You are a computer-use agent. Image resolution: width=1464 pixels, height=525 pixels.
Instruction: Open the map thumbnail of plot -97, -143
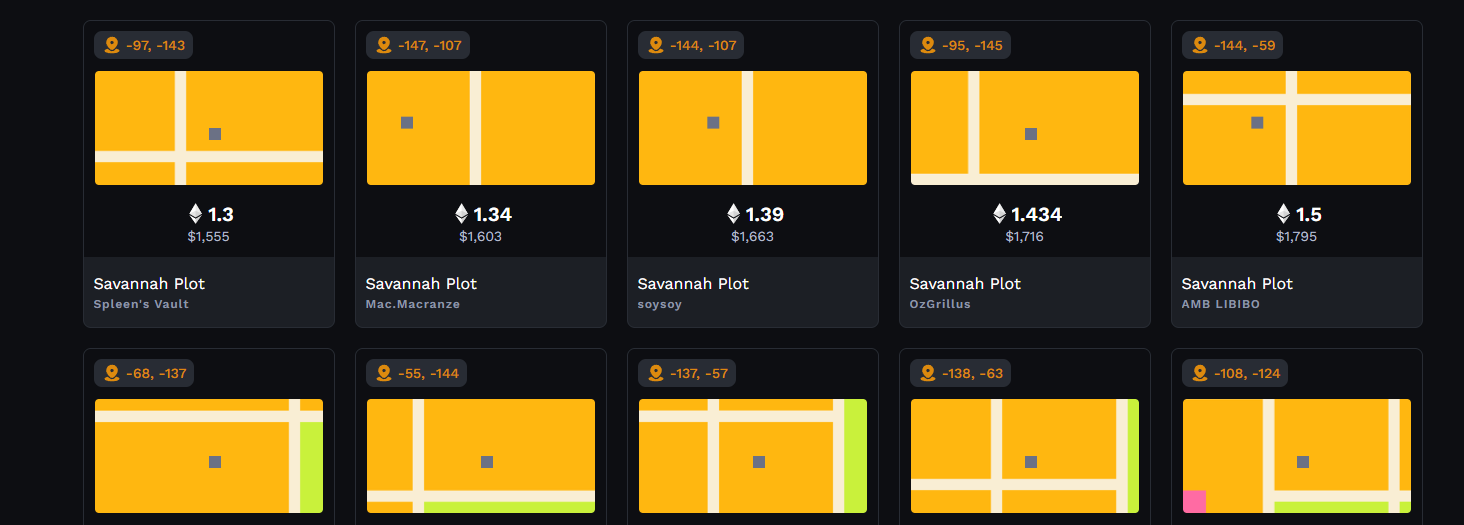click(x=209, y=128)
